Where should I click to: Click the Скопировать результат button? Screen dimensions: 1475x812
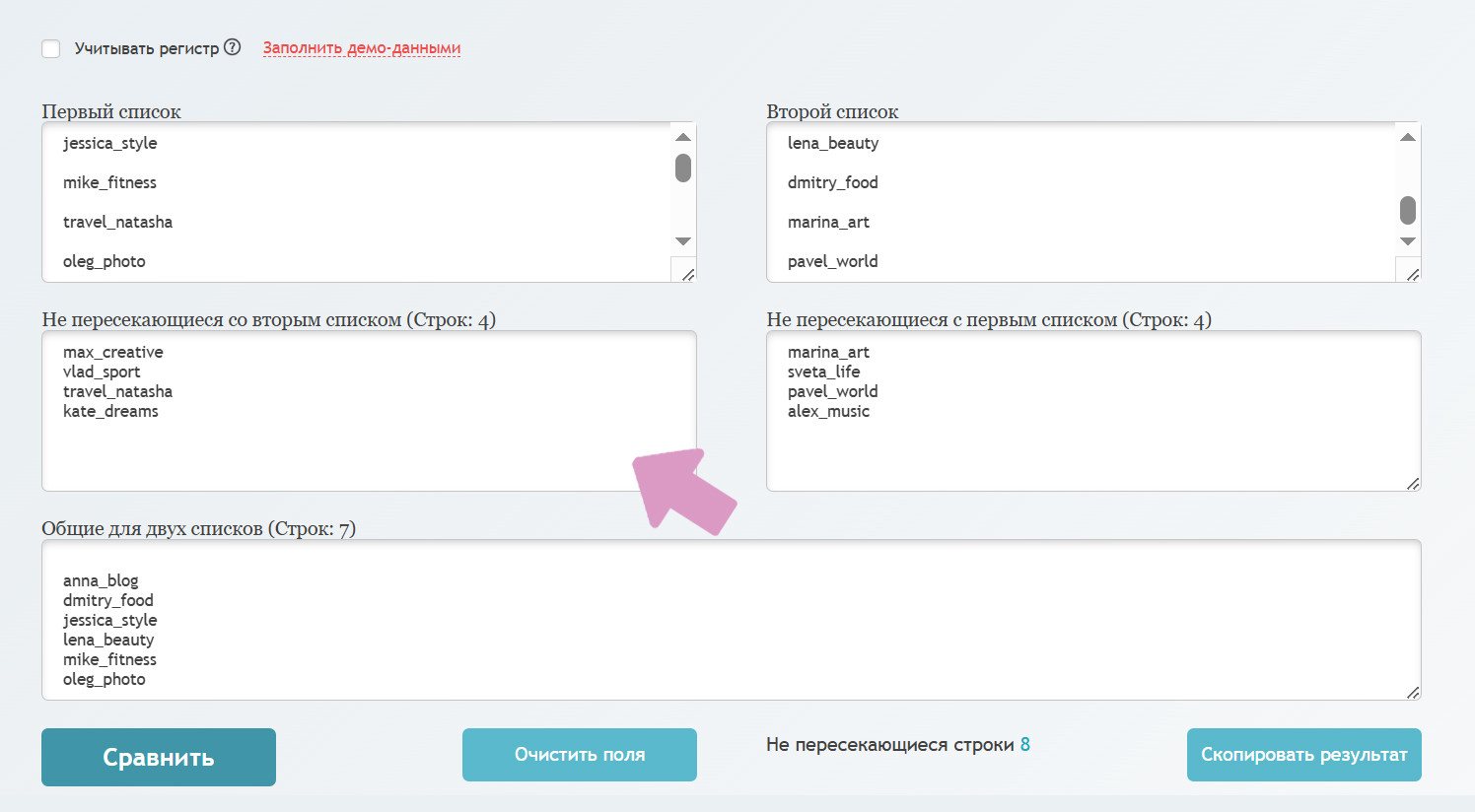[x=1304, y=755]
